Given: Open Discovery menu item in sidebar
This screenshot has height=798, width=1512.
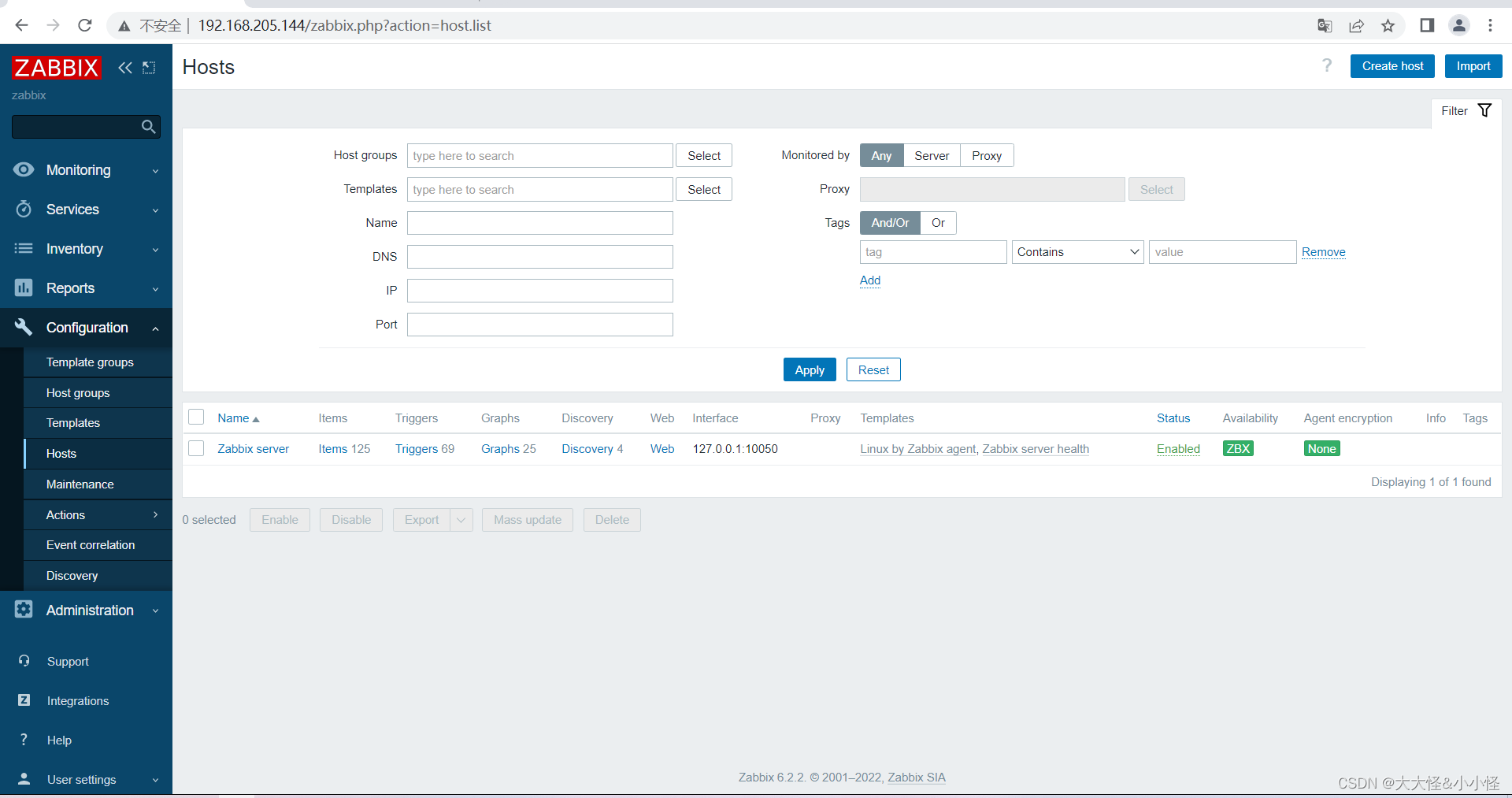Looking at the screenshot, I should 98,576.
